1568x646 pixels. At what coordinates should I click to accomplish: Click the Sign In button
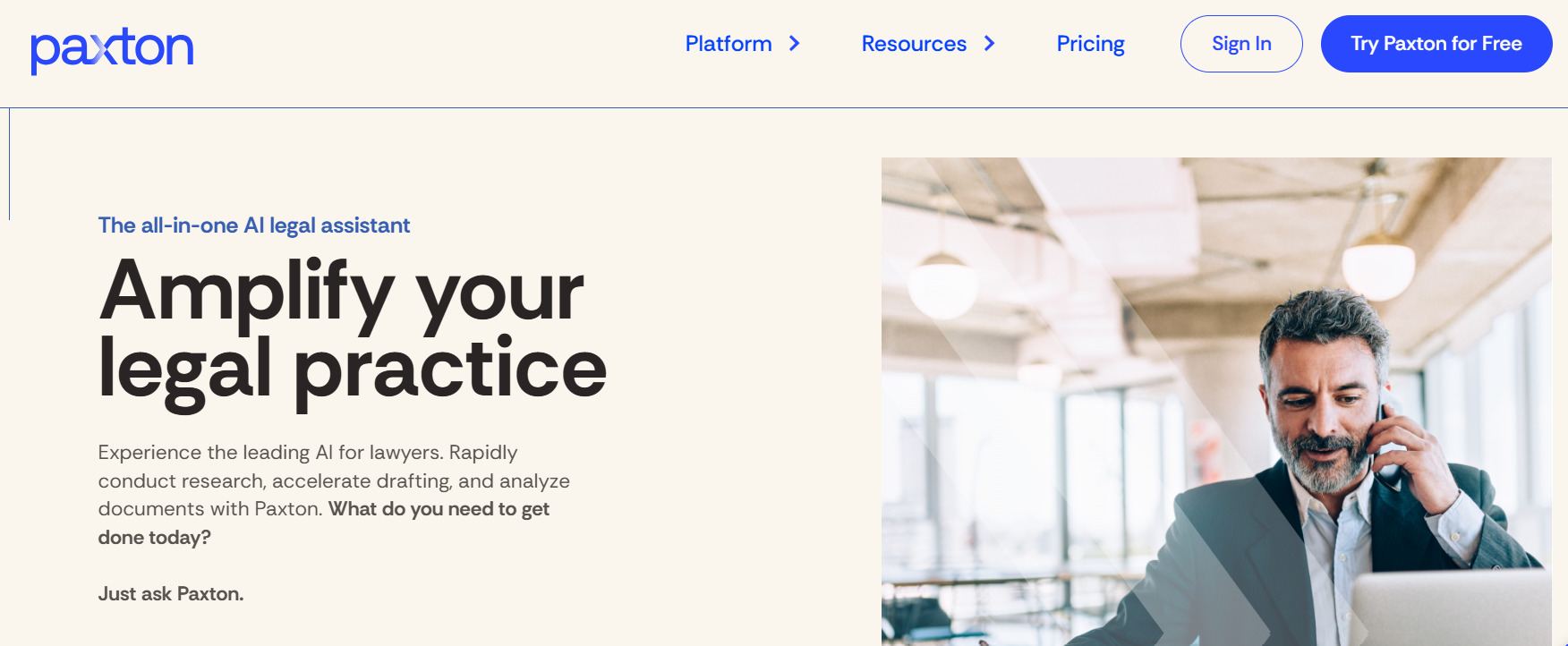pyautogui.click(x=1241, y=44)
